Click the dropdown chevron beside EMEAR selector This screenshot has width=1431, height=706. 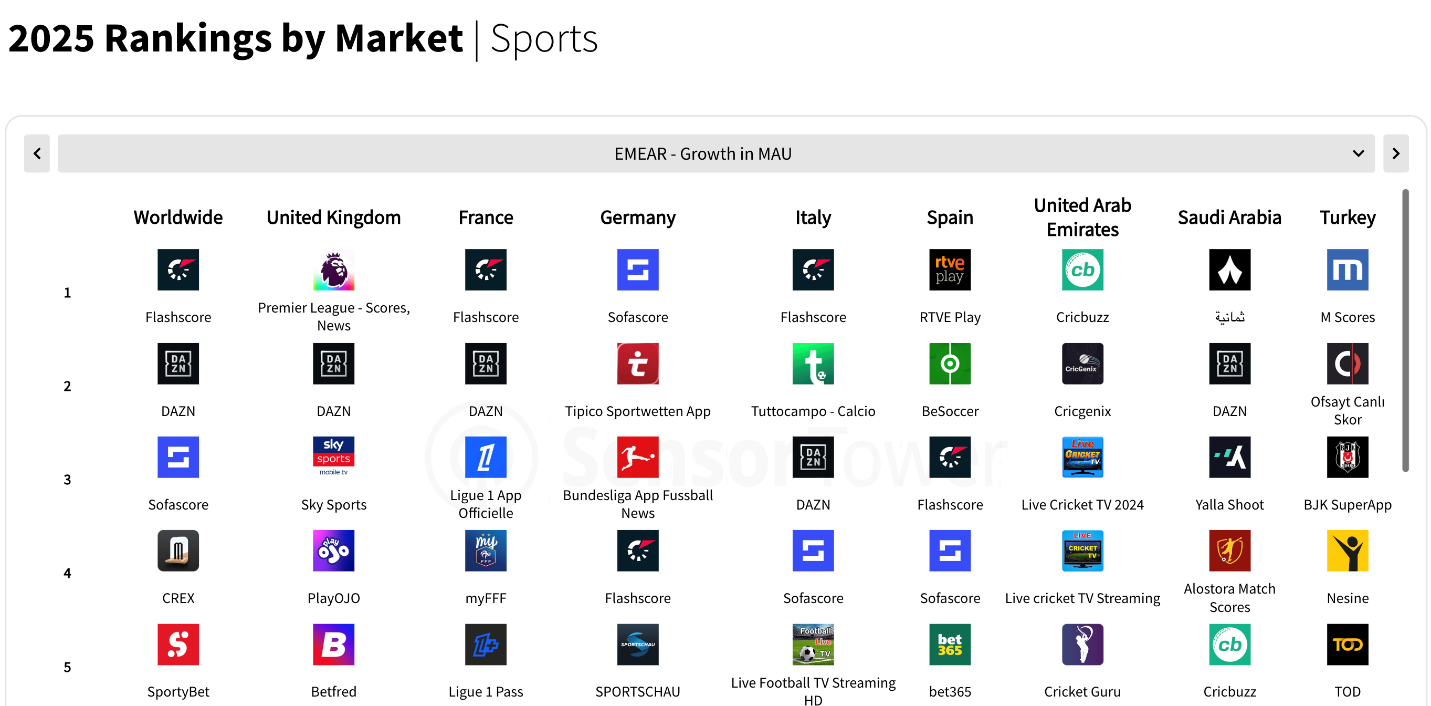click(1358, 154)
